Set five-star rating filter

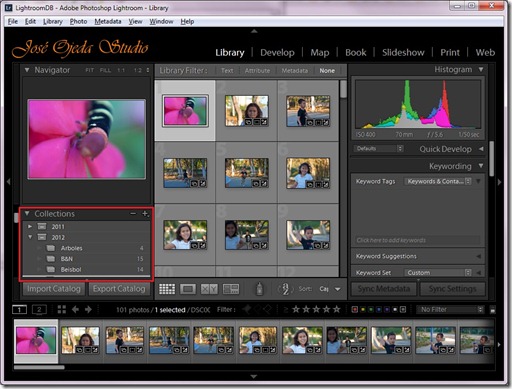(x=337, y=309)
